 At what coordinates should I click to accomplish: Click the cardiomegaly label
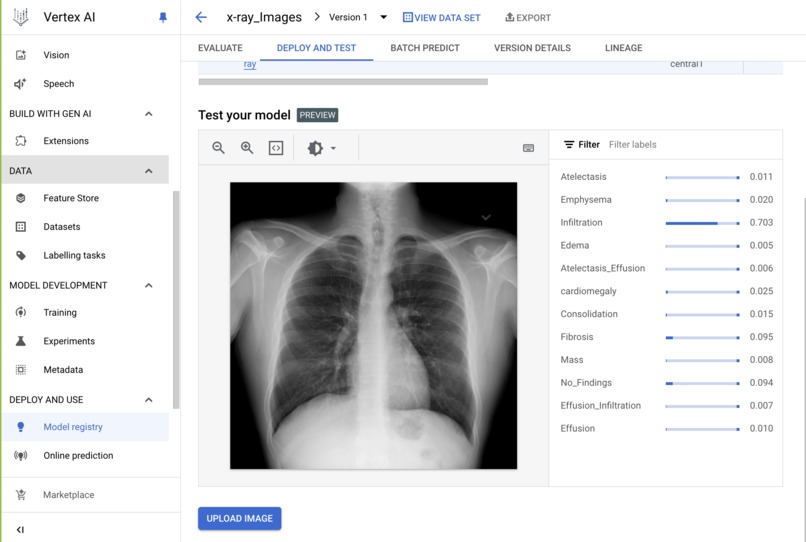(x=588, y=291)
